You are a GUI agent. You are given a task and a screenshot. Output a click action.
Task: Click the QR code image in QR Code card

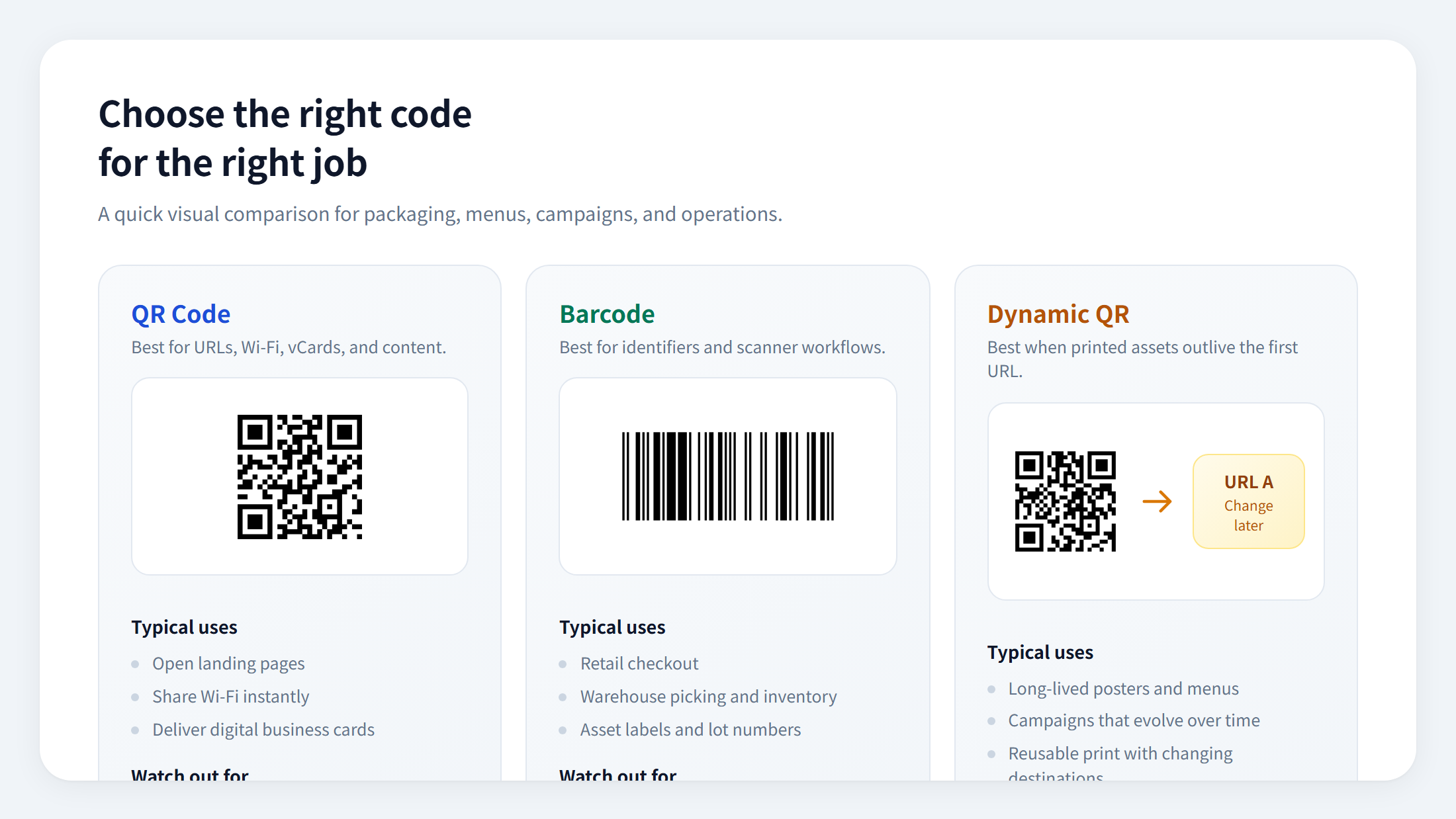tap(300, 476)
